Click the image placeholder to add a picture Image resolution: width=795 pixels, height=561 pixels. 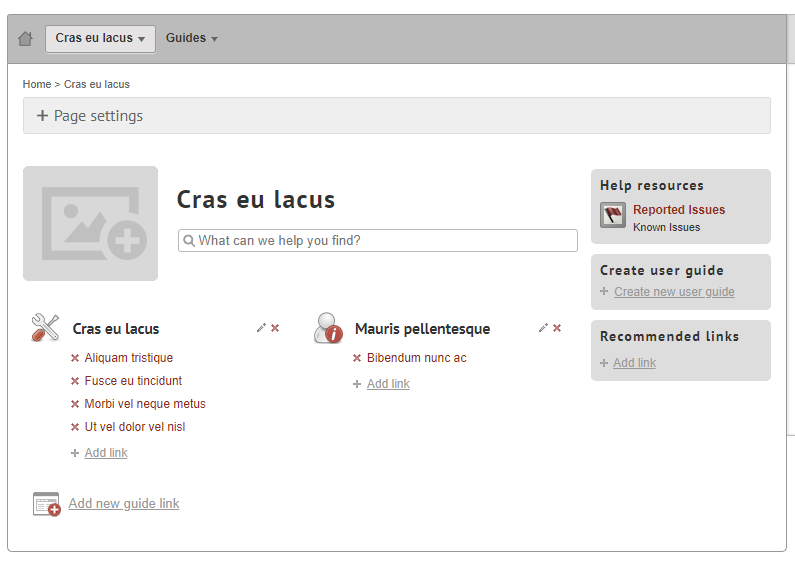point(90,223)
